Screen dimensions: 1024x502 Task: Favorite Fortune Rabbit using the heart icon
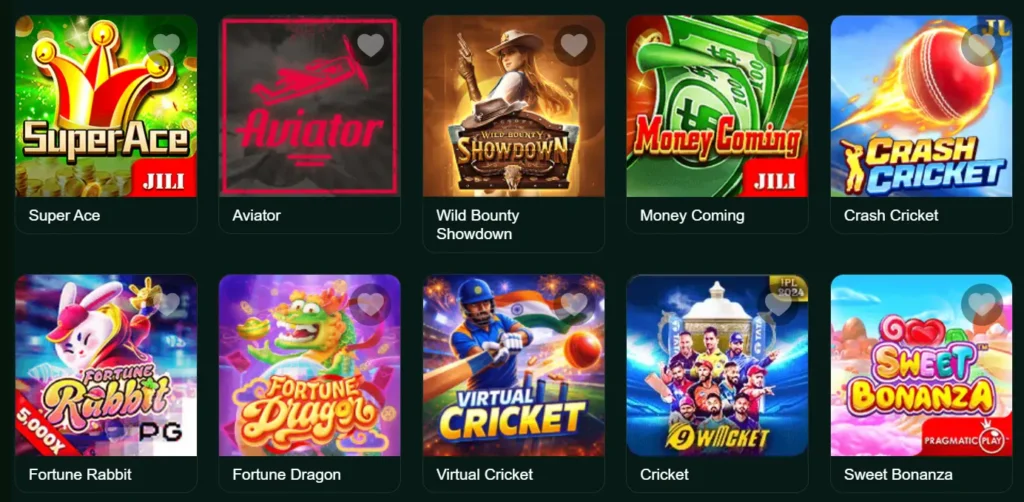pos(167,304)
